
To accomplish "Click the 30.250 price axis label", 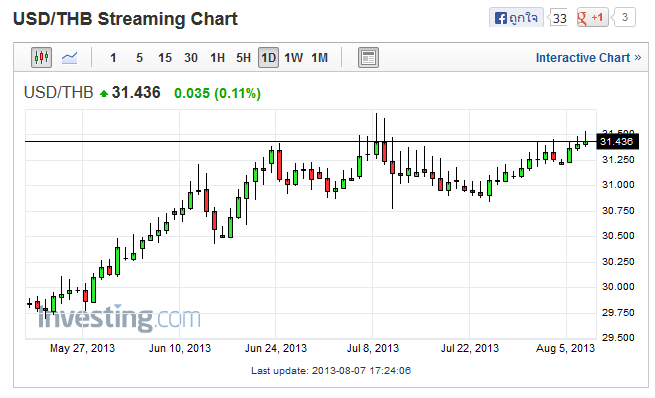I will 618,261.
